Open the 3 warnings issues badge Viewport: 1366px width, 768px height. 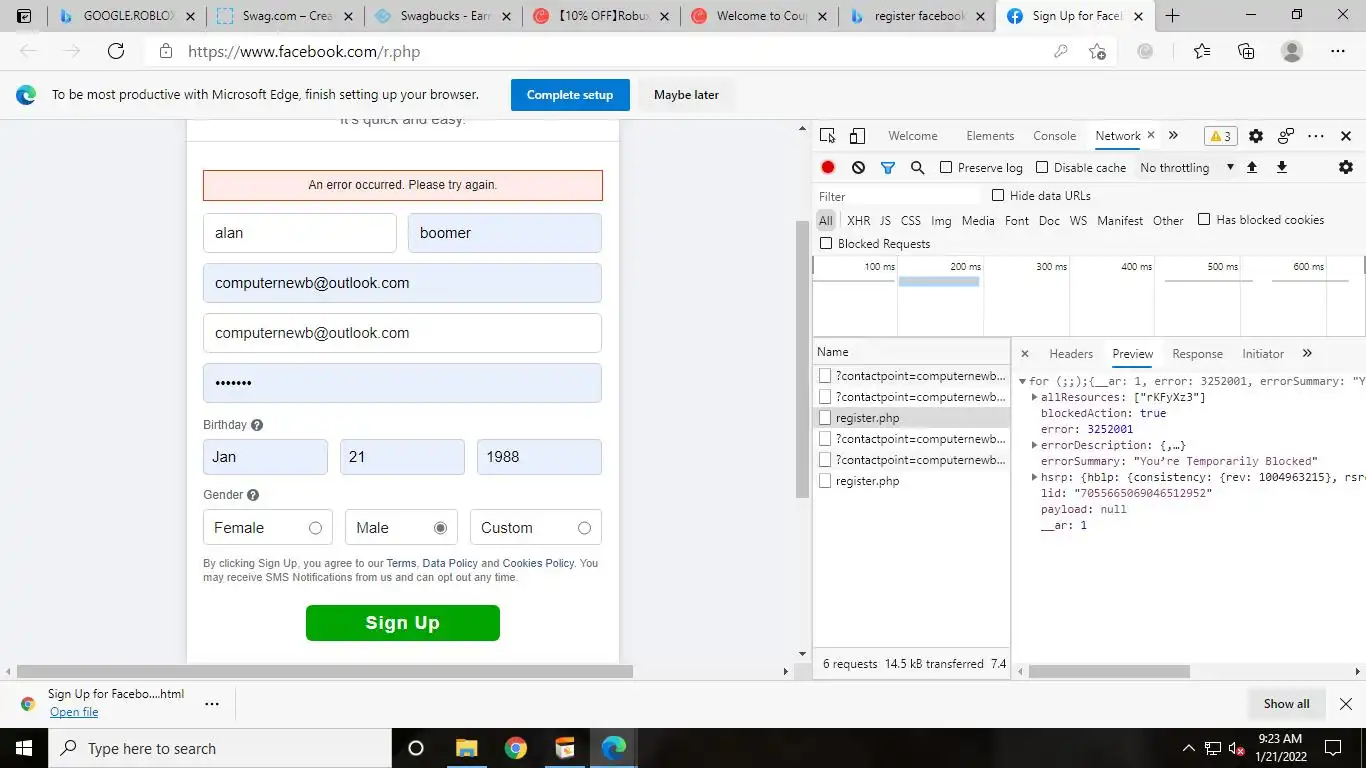point(1220,136)
